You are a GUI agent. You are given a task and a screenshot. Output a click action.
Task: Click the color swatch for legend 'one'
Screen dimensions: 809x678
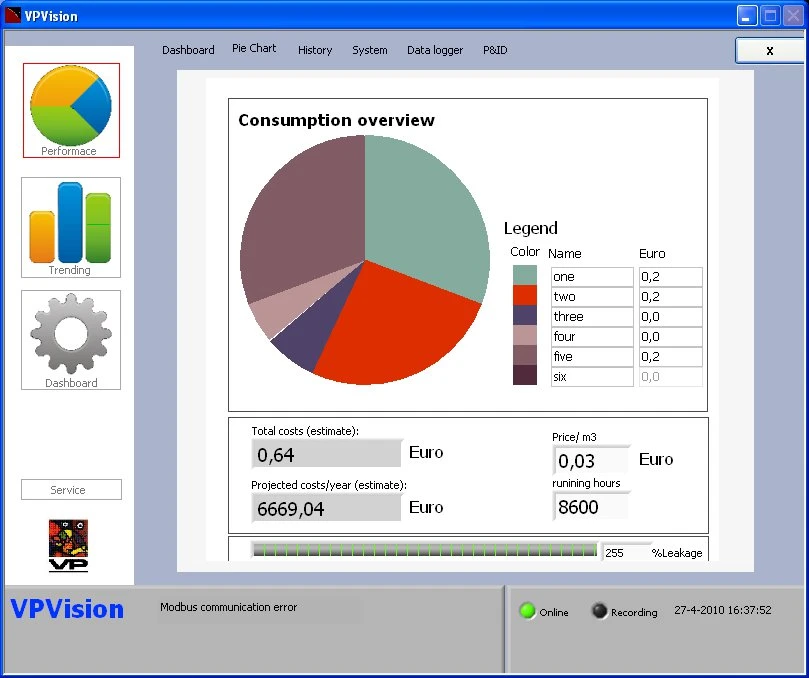(x=525, y=276)
